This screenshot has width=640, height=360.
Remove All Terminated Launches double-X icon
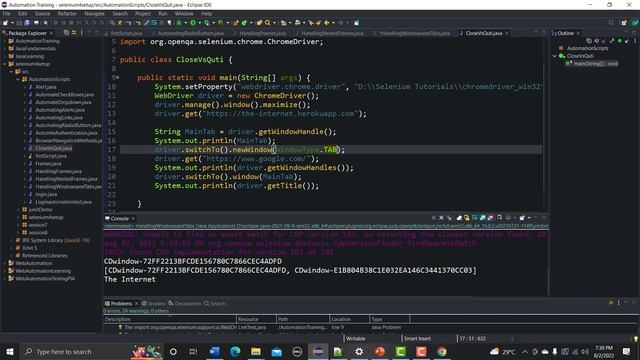pyautogui.click(x=450, y=218)
